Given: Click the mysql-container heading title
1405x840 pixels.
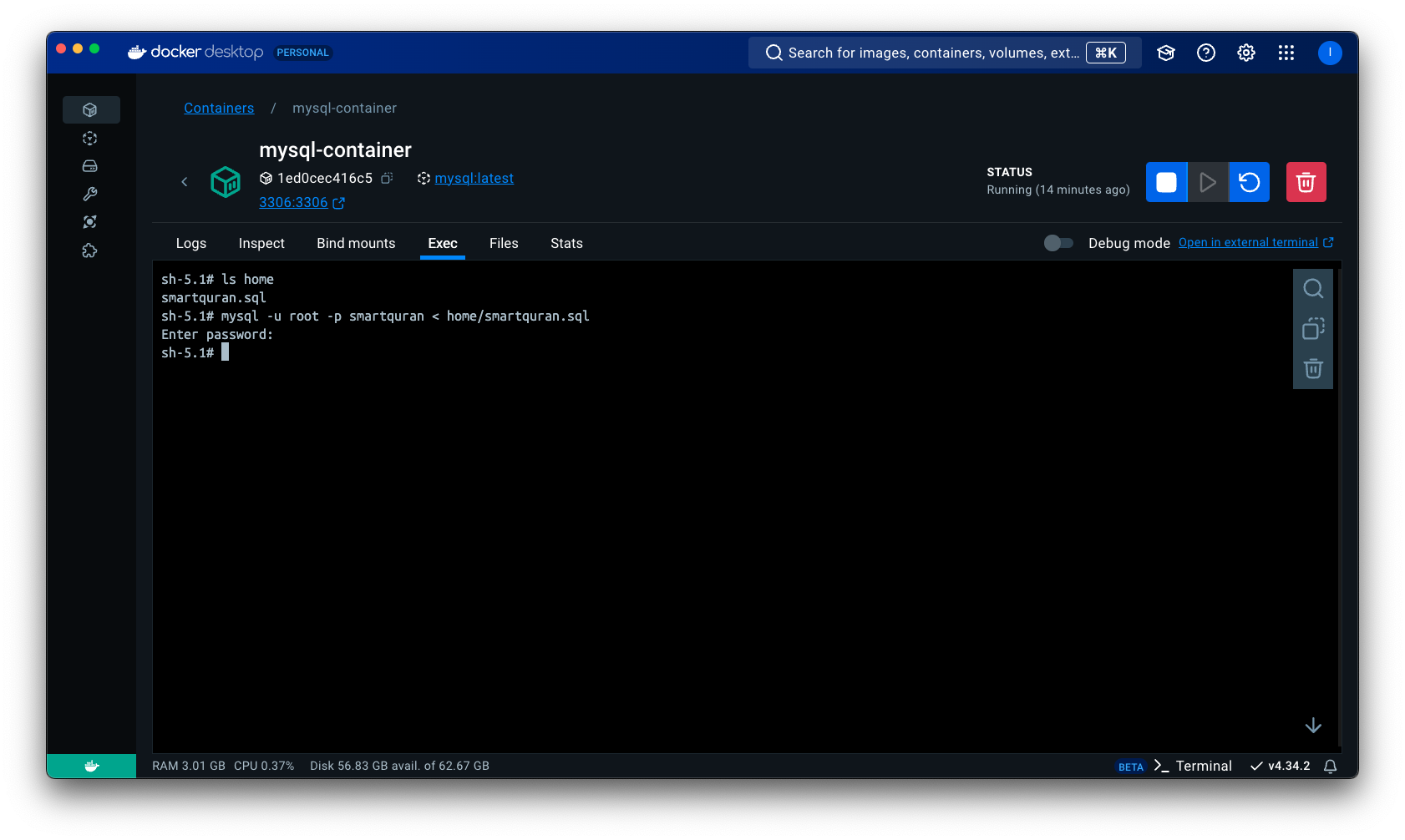Looking at the screenshot, I should point(335,149).
